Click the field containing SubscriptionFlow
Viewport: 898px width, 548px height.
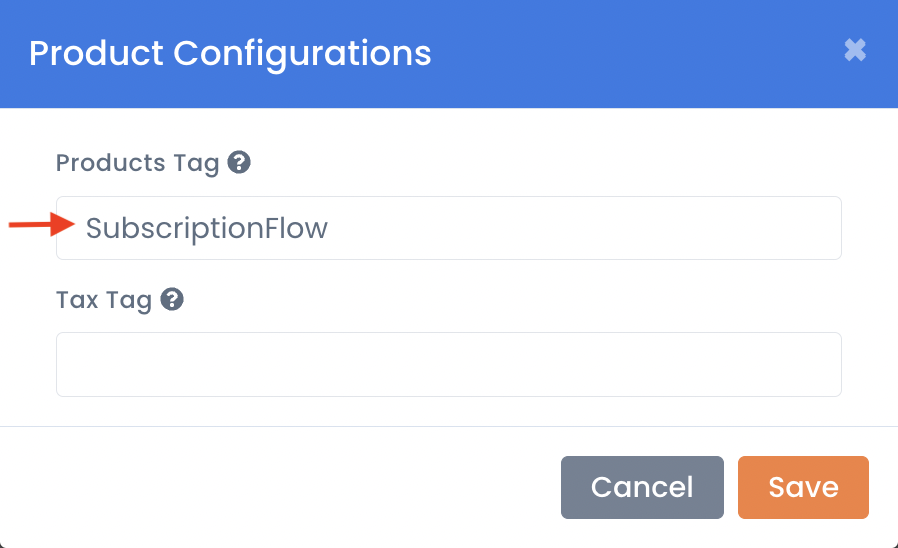point(448,228)
